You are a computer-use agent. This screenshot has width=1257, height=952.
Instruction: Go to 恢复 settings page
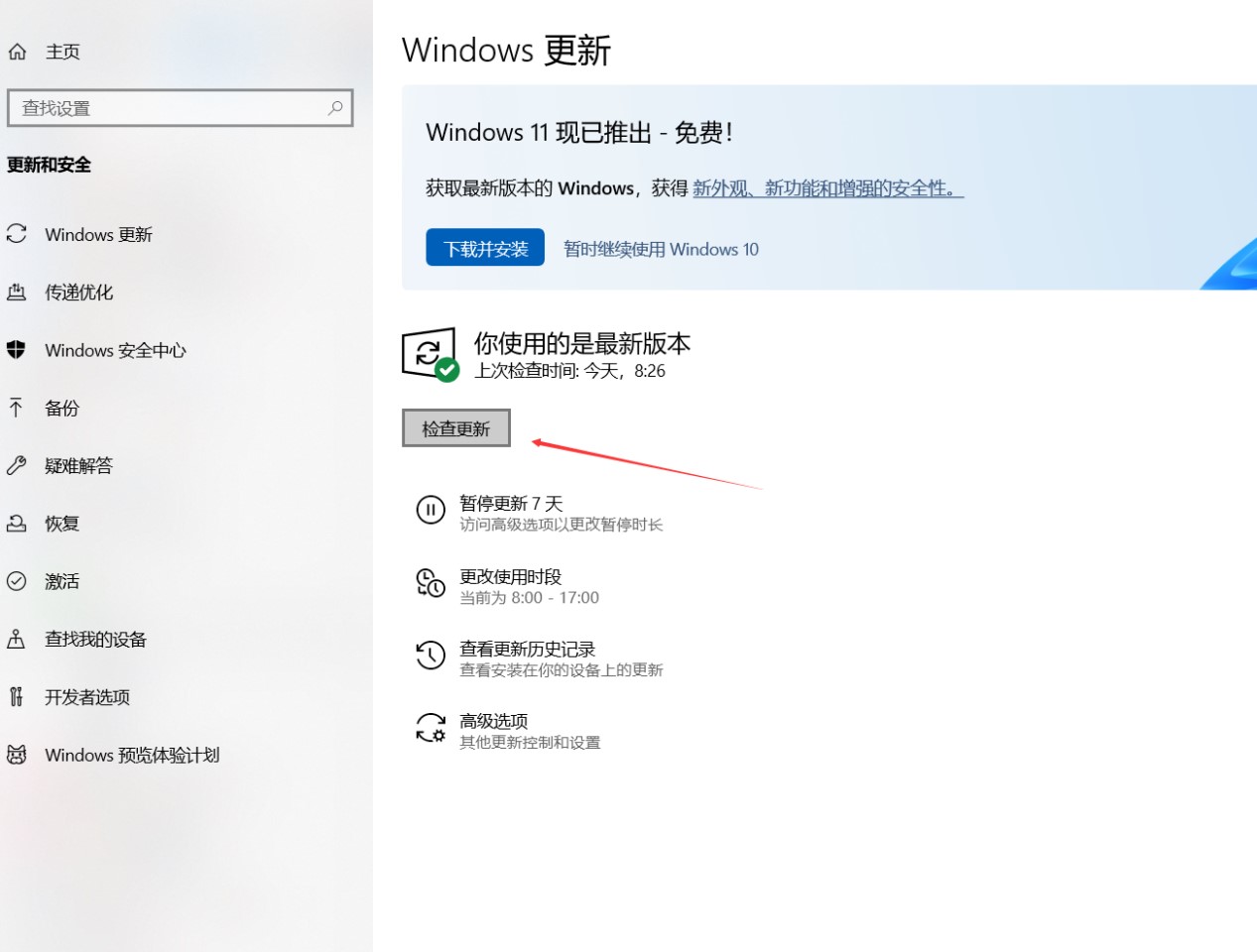(x=62, y=524)
